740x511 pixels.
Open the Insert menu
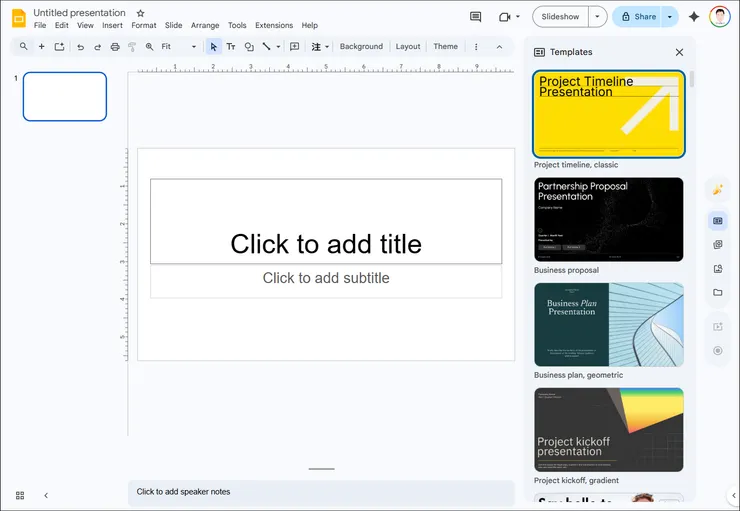coord(112,25)
